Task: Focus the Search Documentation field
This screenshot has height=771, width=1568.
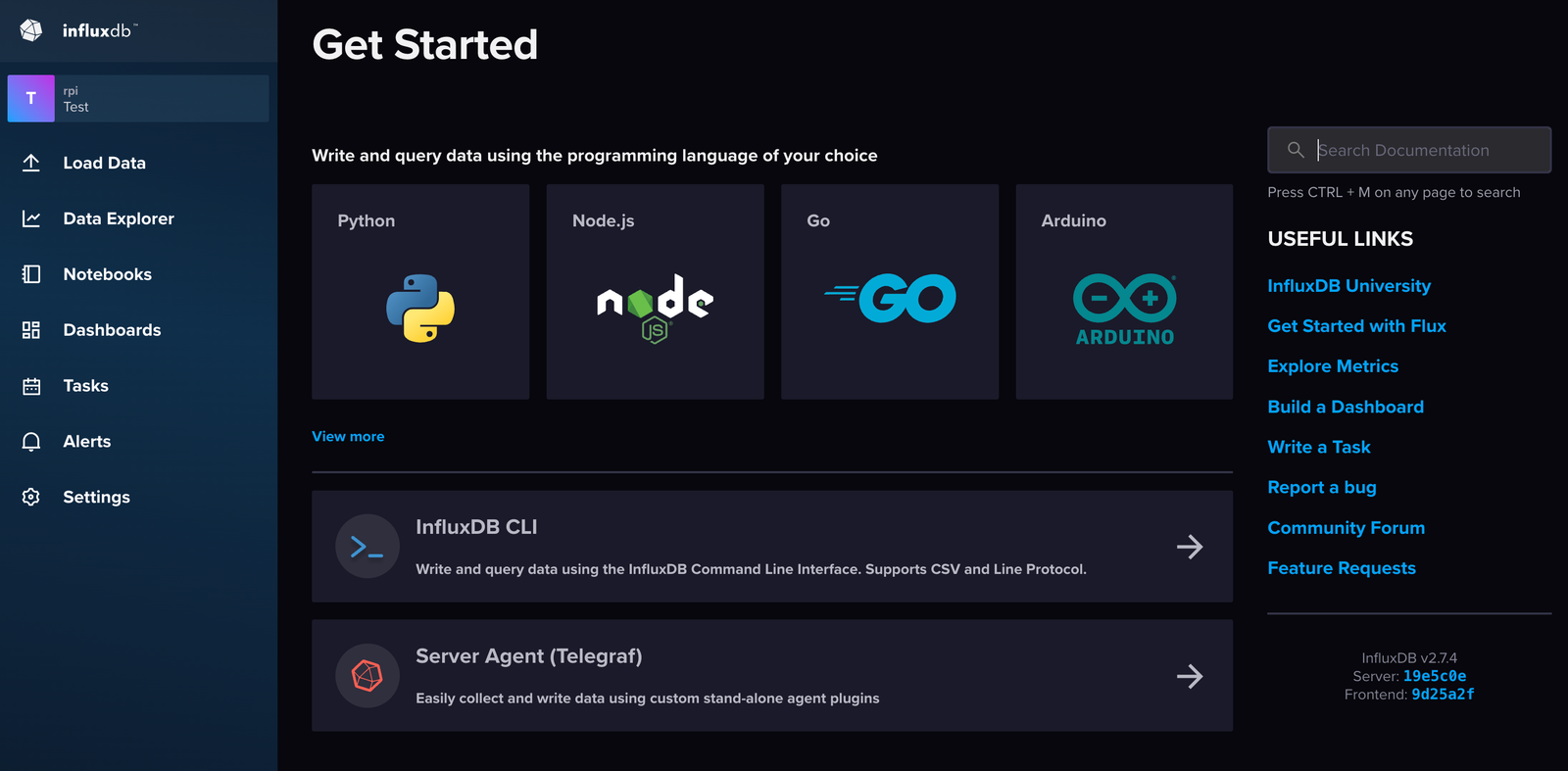Action: [1409, 150]
